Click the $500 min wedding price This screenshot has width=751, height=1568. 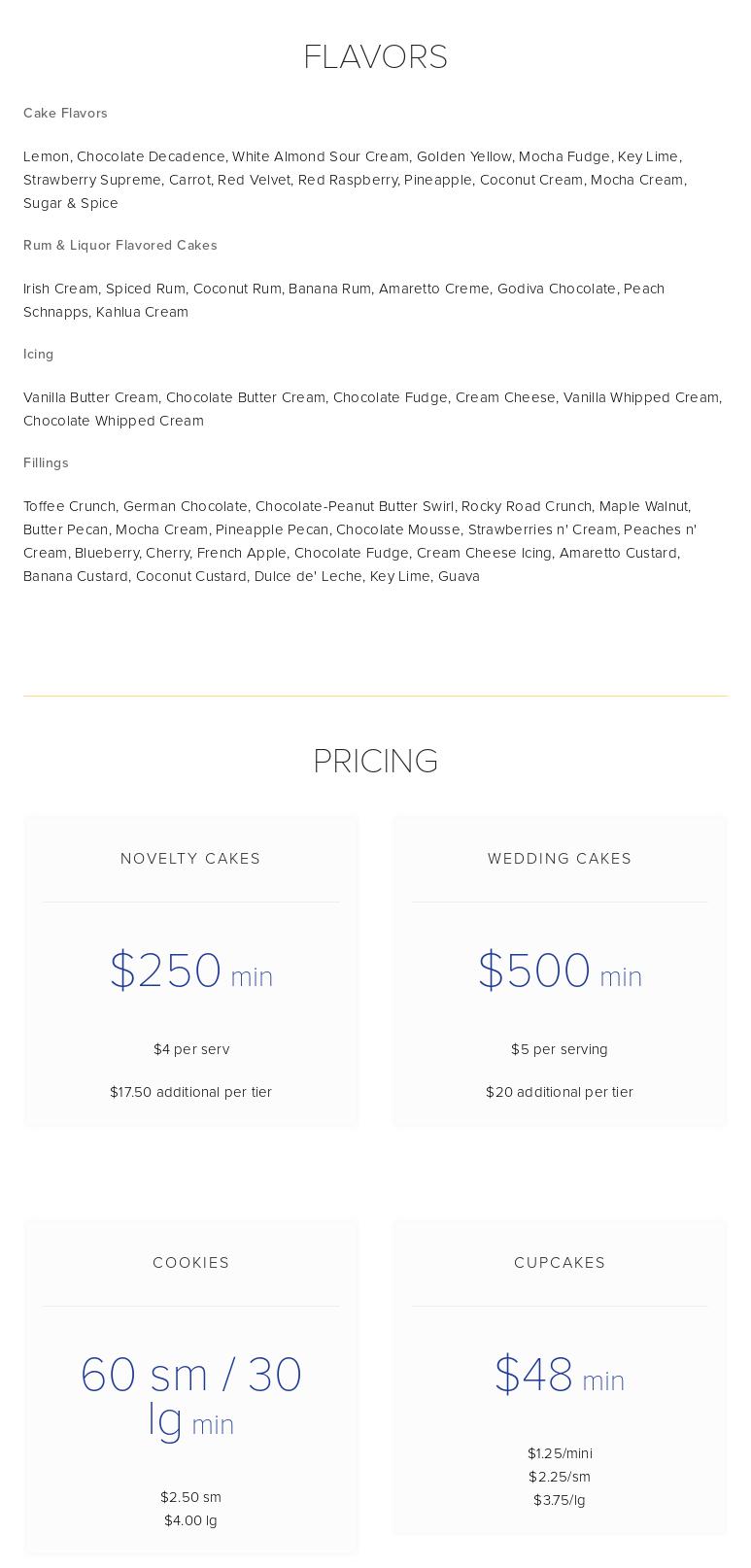click(x=560, y=971)
